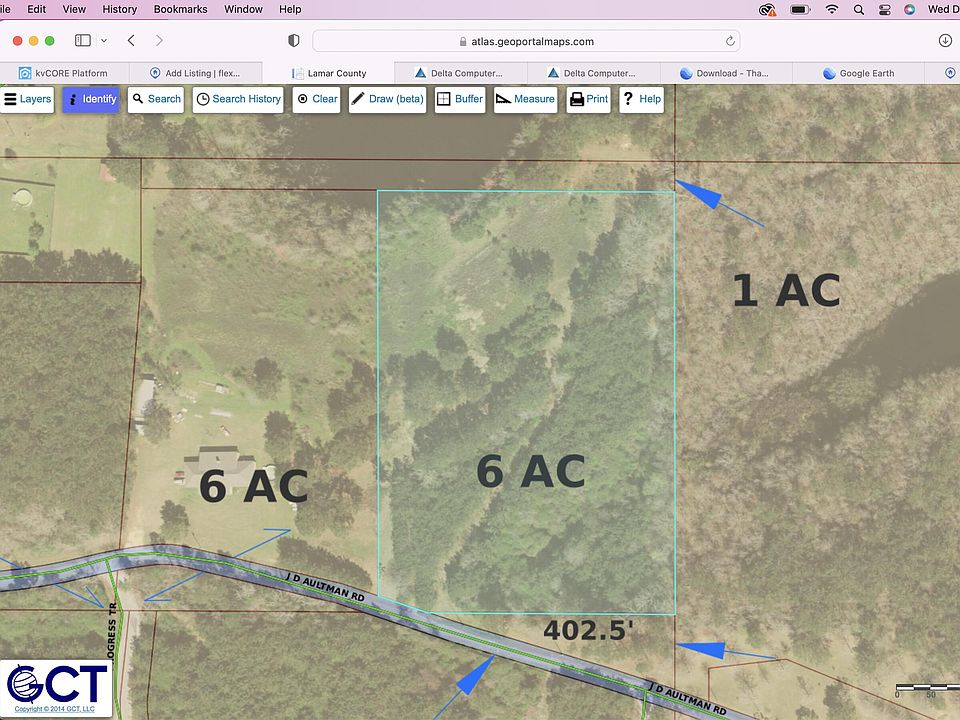The image size is (960, 720).
Task: Click the atlas.geoportalmaps.com address field
Action: pos(525,41)
